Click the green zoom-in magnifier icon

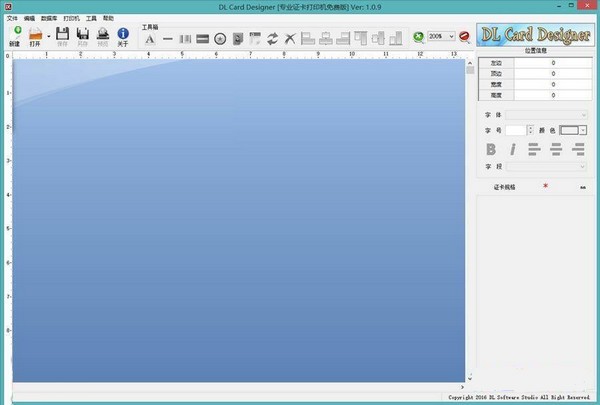coord(419,37)
